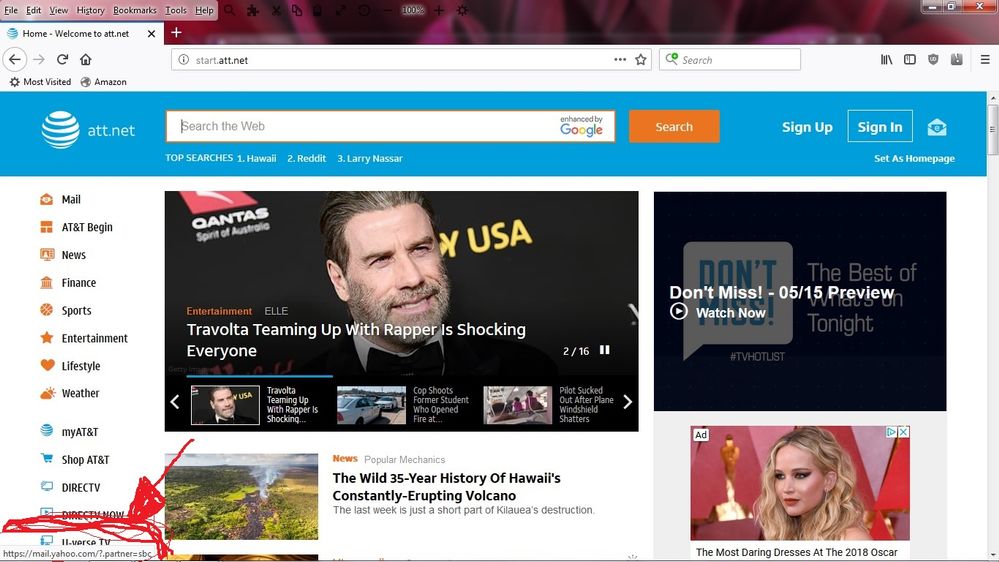
Task: Click the title bar puzzle piece add-ons icon
Action: (253, 10)
